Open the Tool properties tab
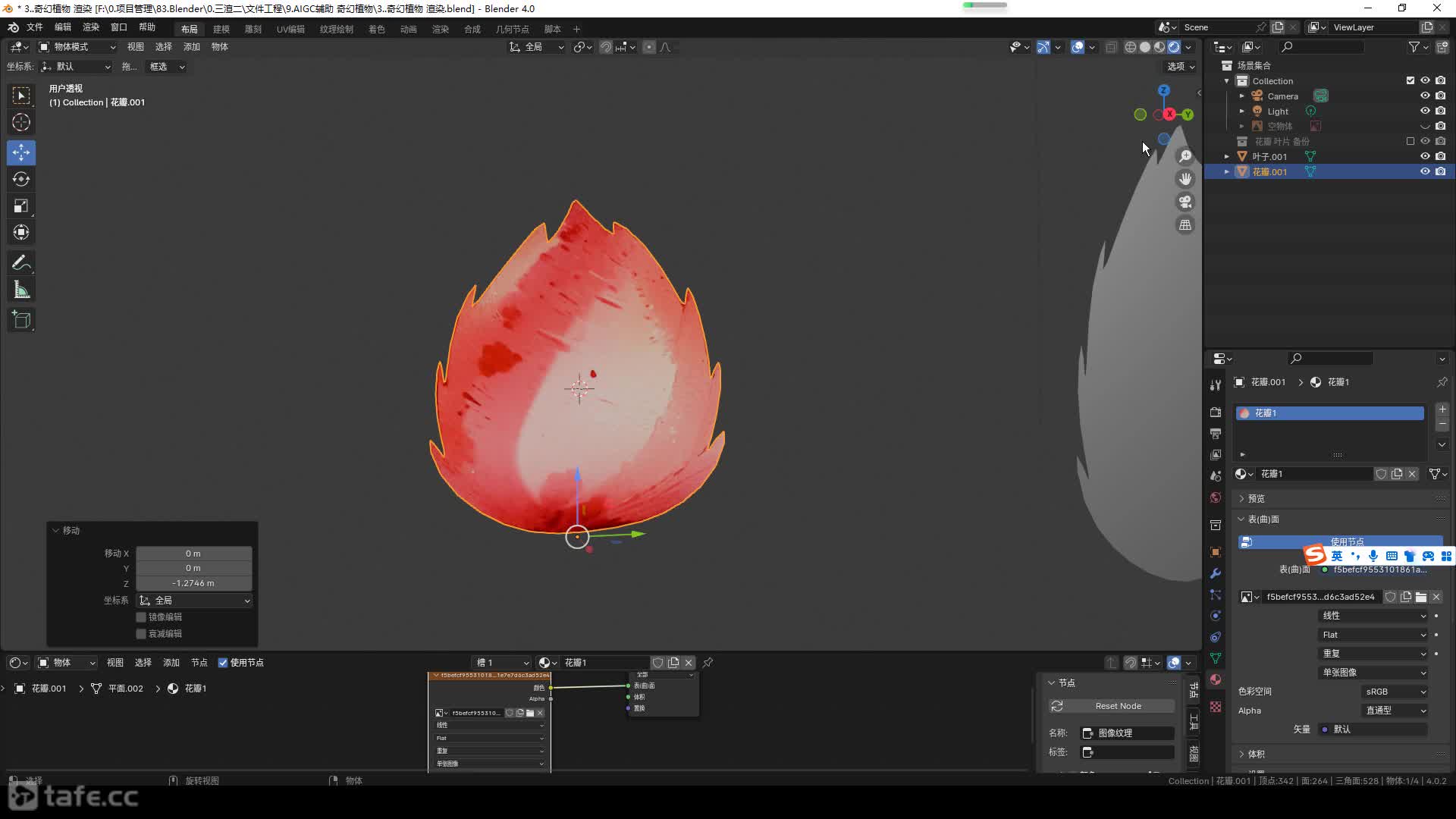The image size is (1456, 819). 1216,385
